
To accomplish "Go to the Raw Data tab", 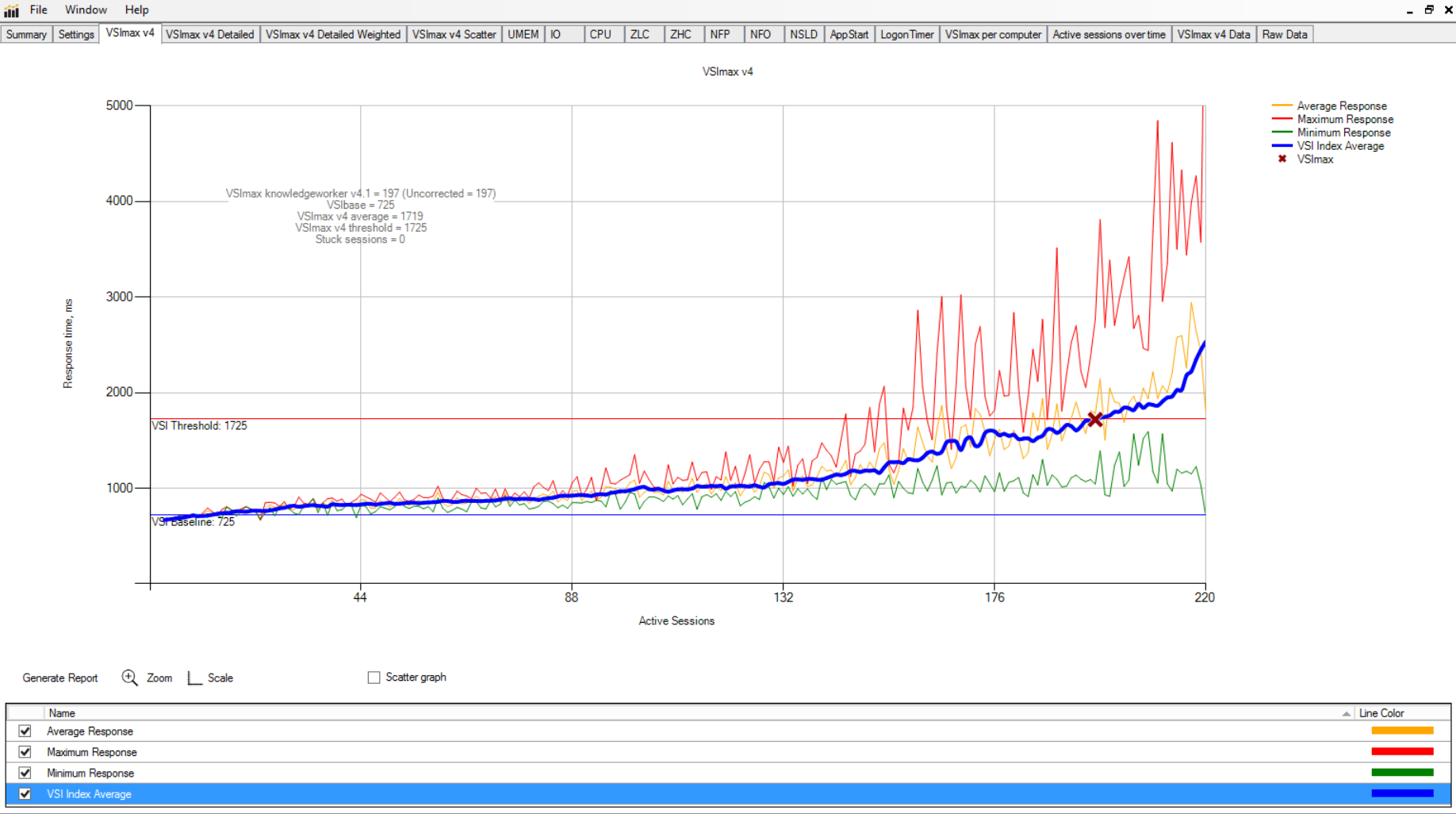I will (x=1284, y=35).
